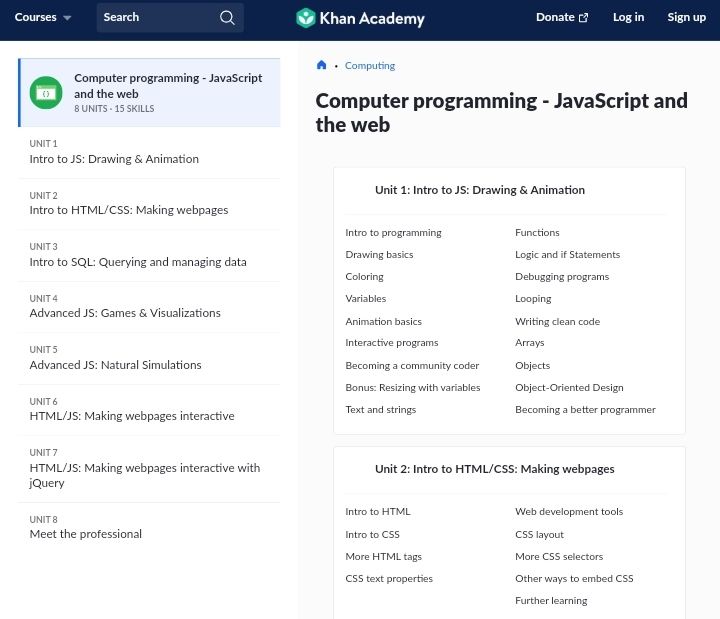Viewport: 720px width, 619px height.
Task: Open the Drawing basics lesson link
Action: click(379, 255)
